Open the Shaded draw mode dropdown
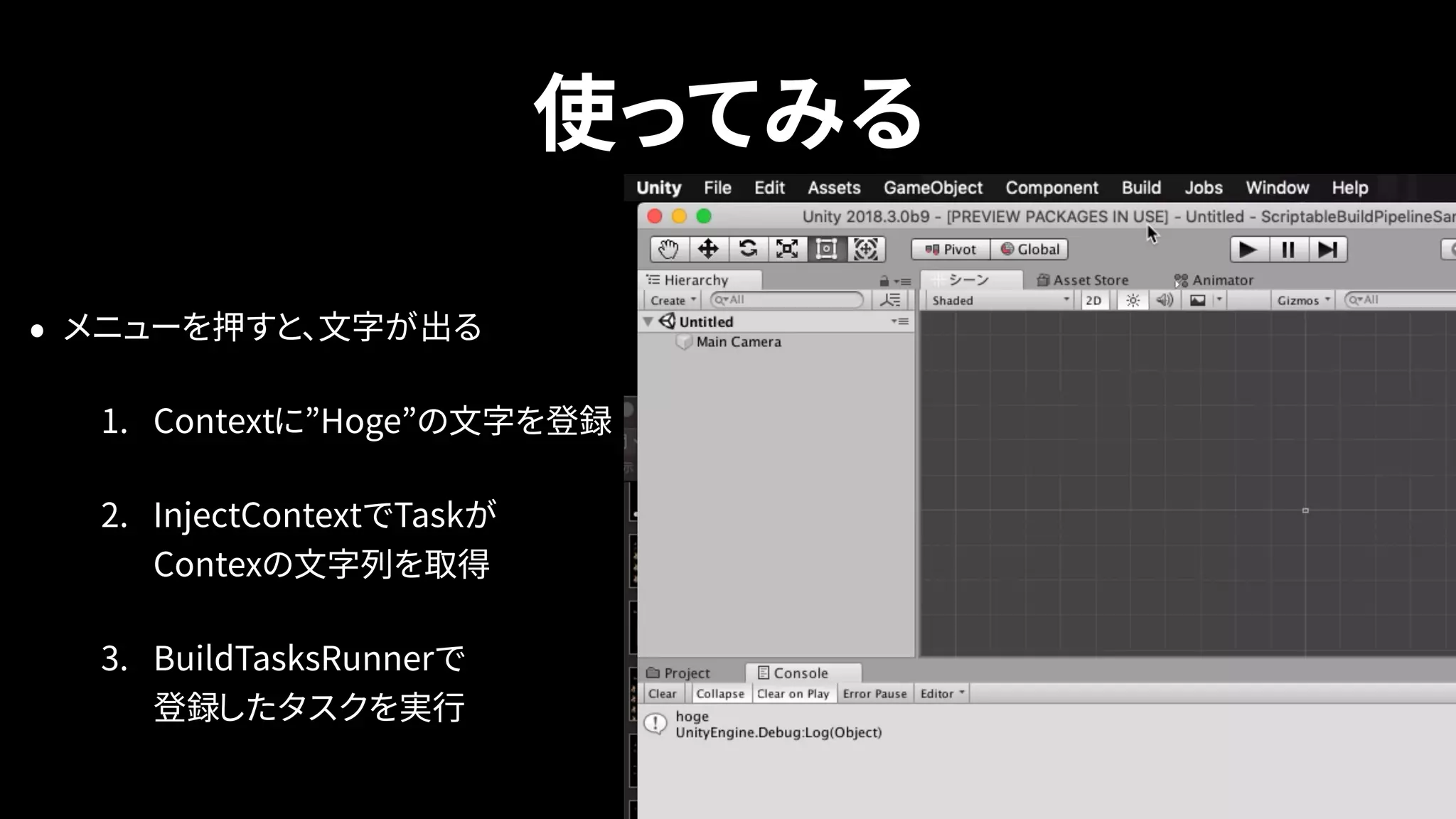 pos(1000,301)
